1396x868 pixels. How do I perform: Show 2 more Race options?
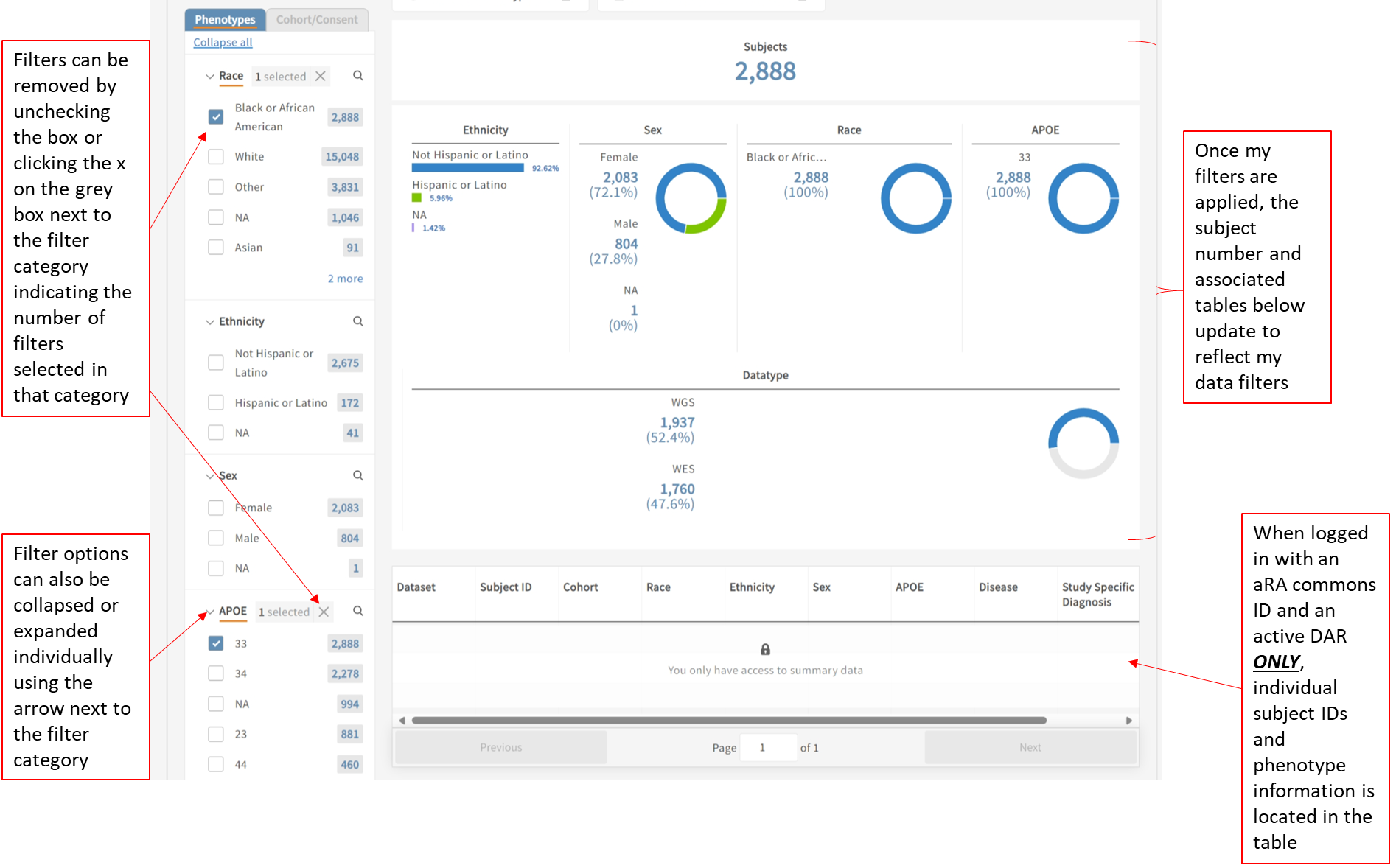pos(345,279)
